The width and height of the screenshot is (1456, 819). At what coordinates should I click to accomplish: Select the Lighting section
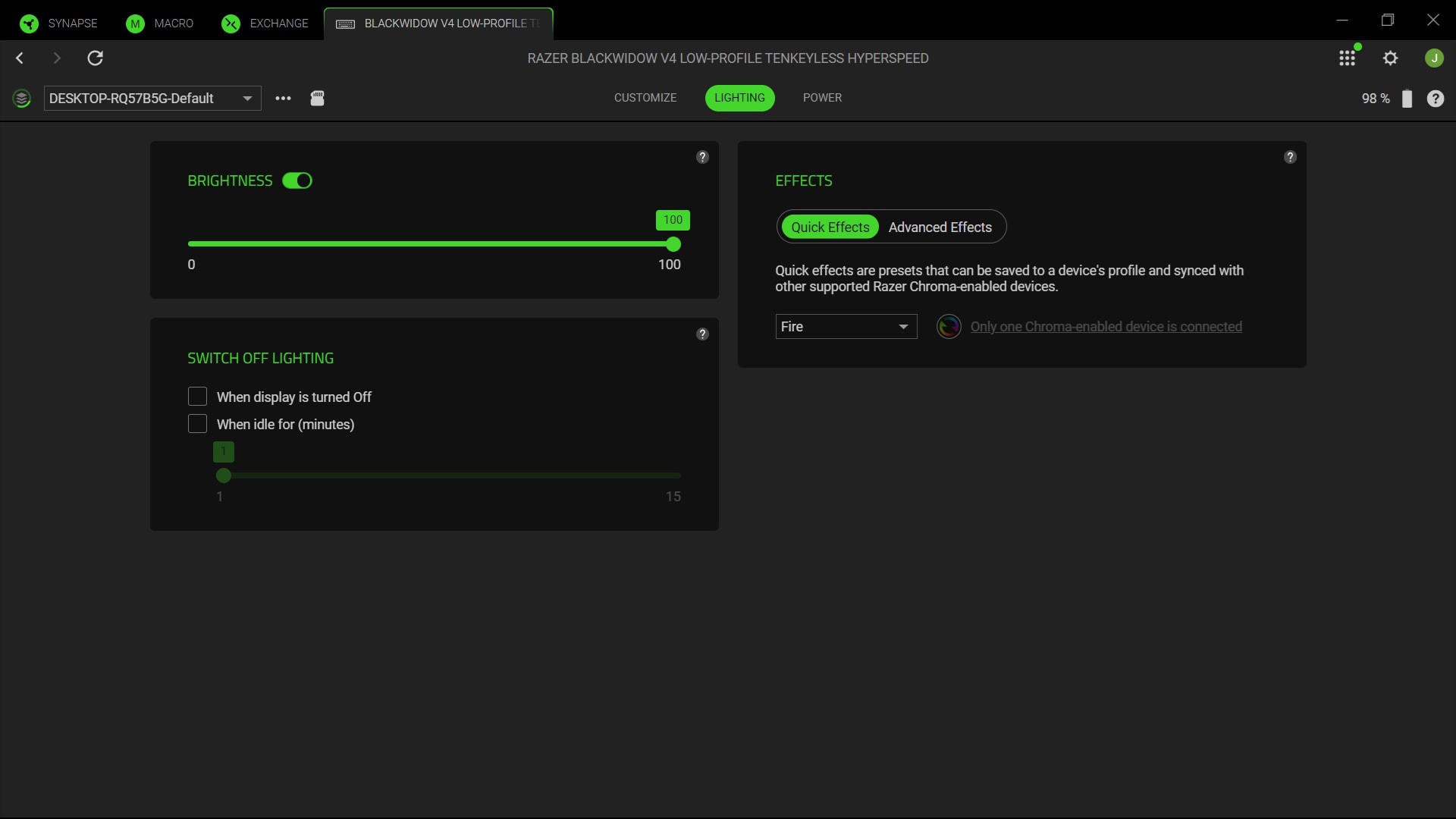[739, 98]
